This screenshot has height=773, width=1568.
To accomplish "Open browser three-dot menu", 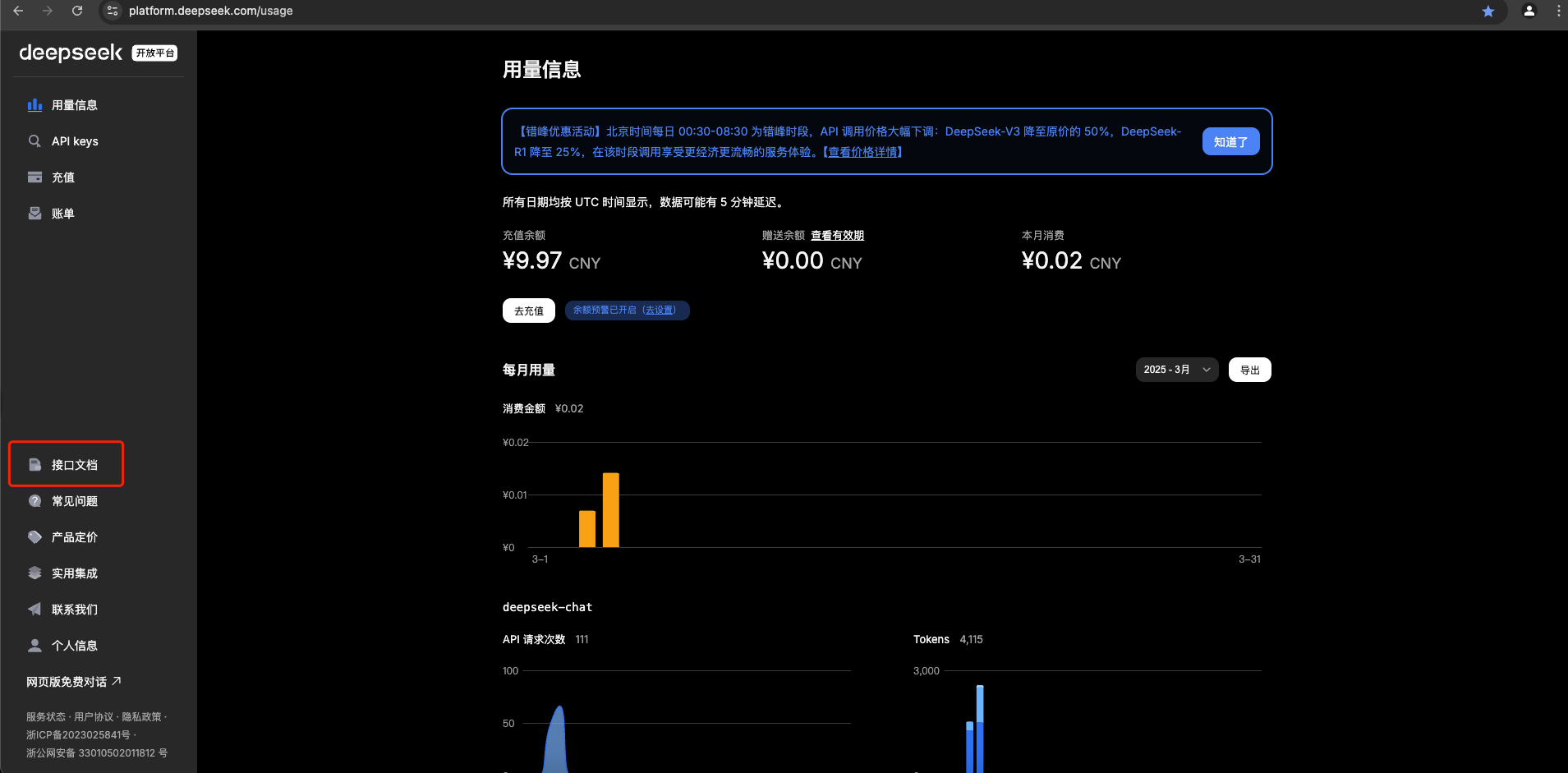I will [1558, 11].
